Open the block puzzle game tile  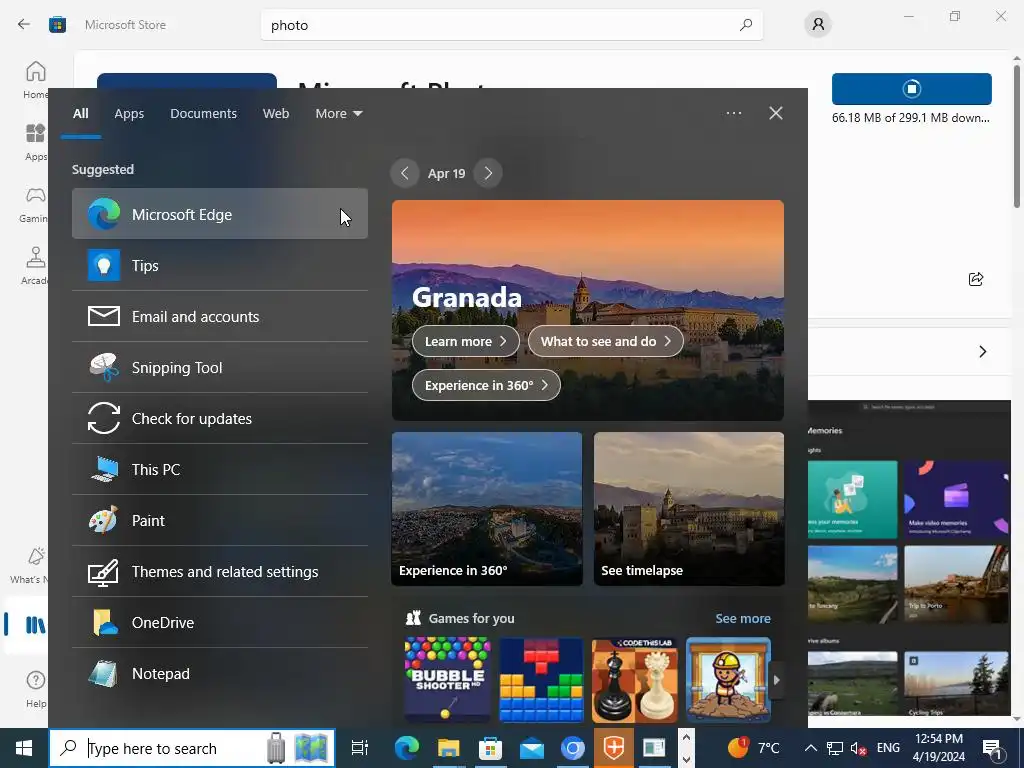pos(541,679)
